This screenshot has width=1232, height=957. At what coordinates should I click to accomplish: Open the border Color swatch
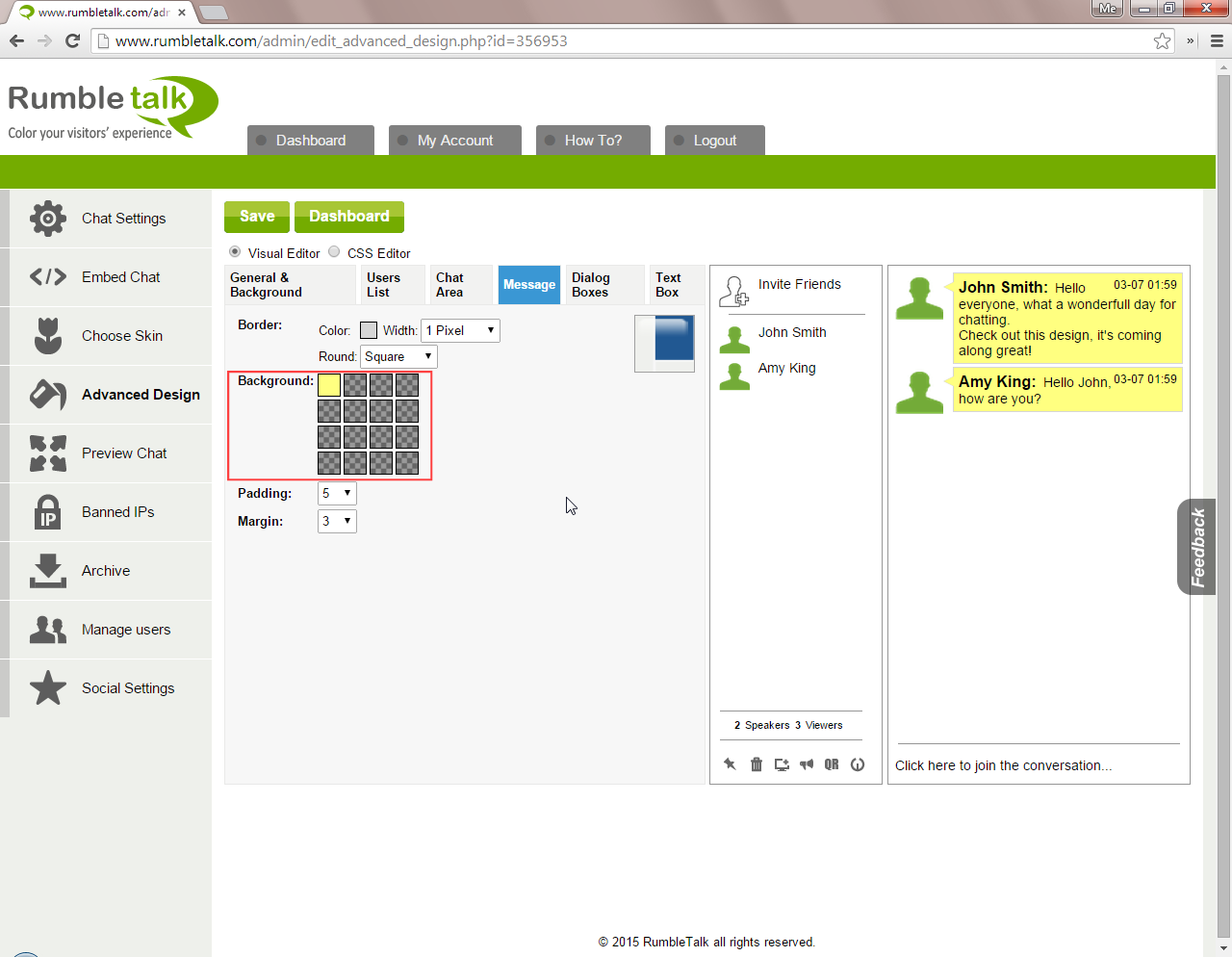369,330
